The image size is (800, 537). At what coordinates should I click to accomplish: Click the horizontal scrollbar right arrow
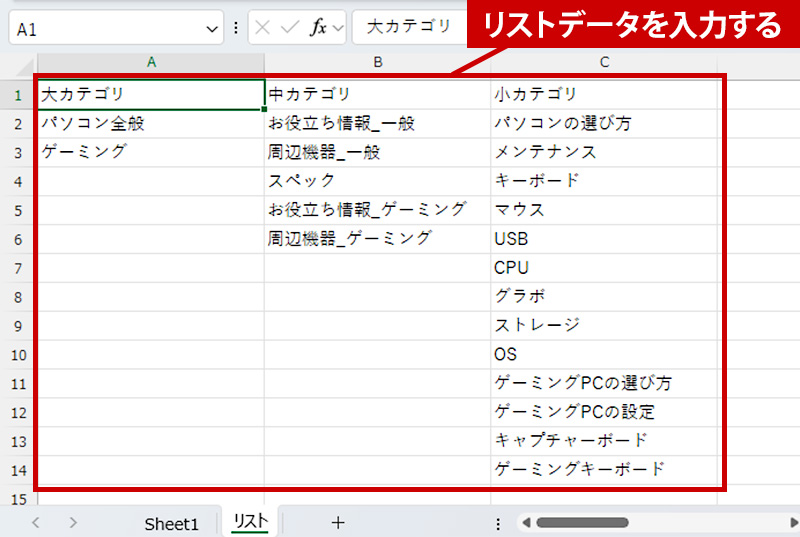pyautogui.click(x=793, y=523)
